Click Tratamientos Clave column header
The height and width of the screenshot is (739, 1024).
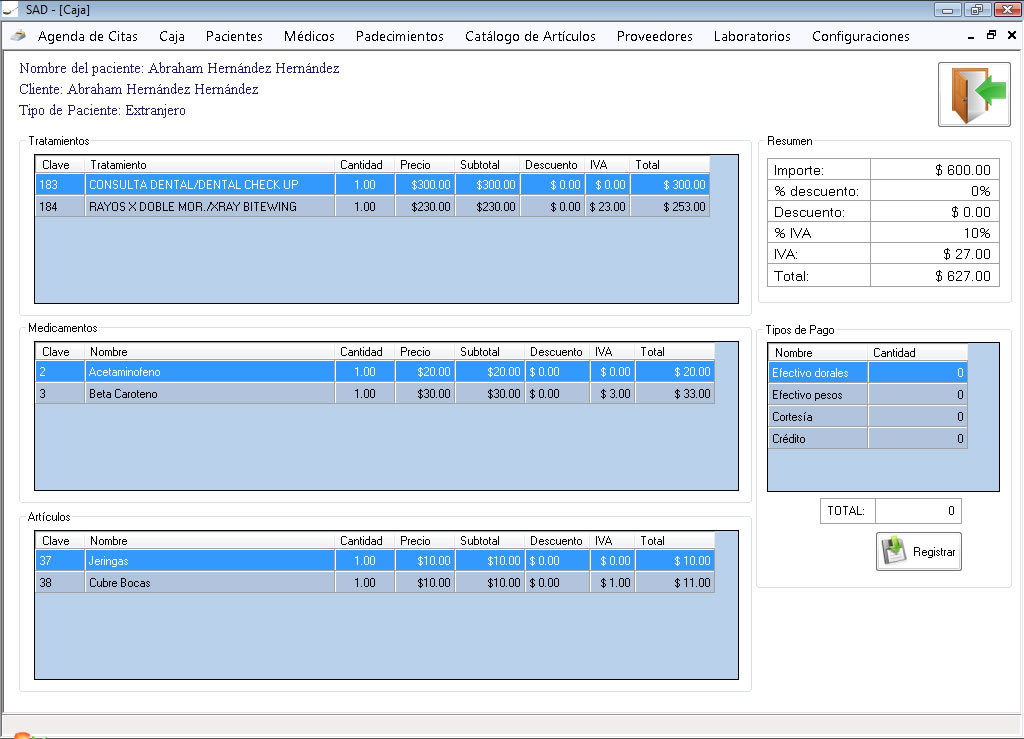[x=60, y=165]
